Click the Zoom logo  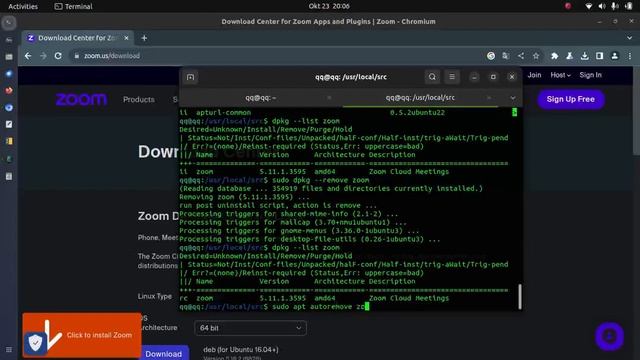(81, 99)
